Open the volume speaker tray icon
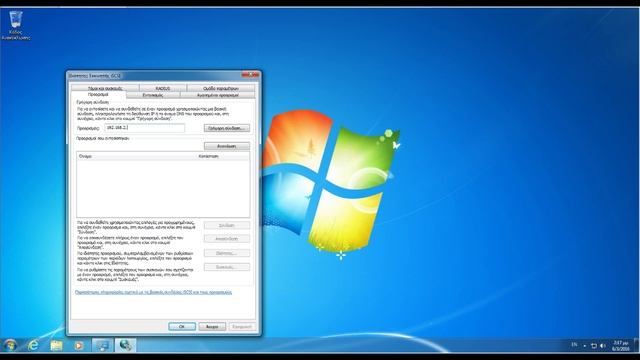Screen dimensions: 640x360 (603, 346)
